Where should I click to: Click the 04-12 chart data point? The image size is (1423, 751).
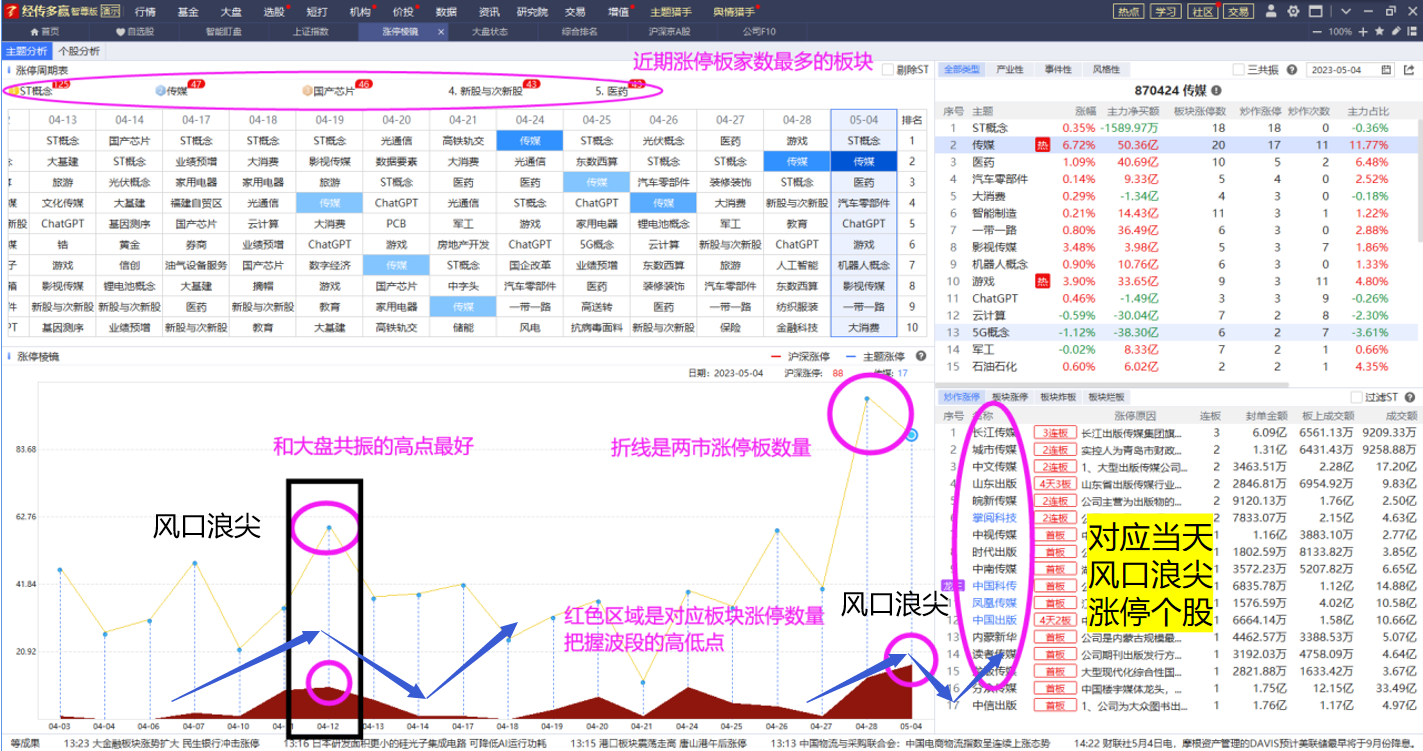[329, 527]
